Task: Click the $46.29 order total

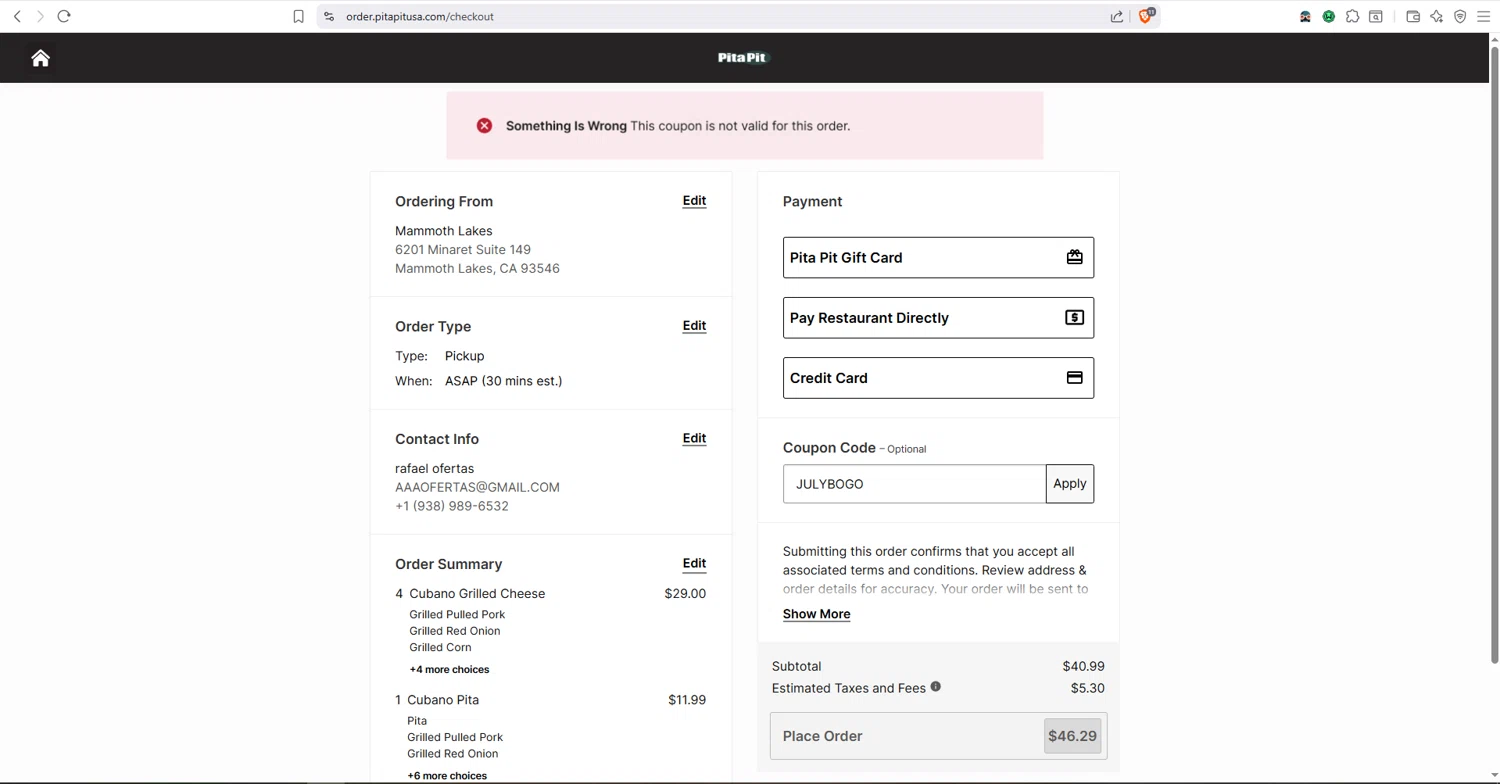Action: click(x=1072, y=736)
